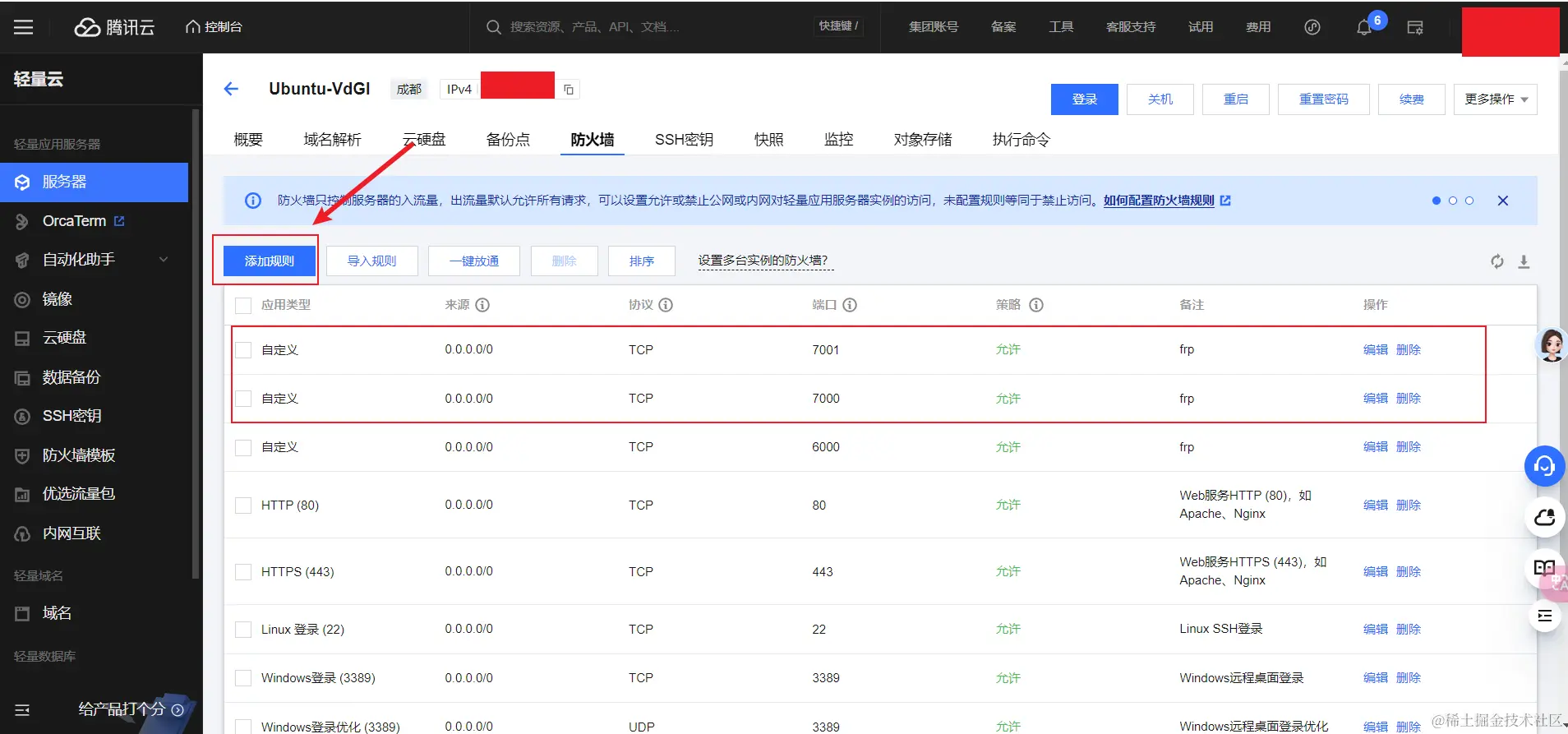Check the Linux 登录 (22) rule checkbox
This screenshot has width=1568, height=734.
[x=243, y=630]
